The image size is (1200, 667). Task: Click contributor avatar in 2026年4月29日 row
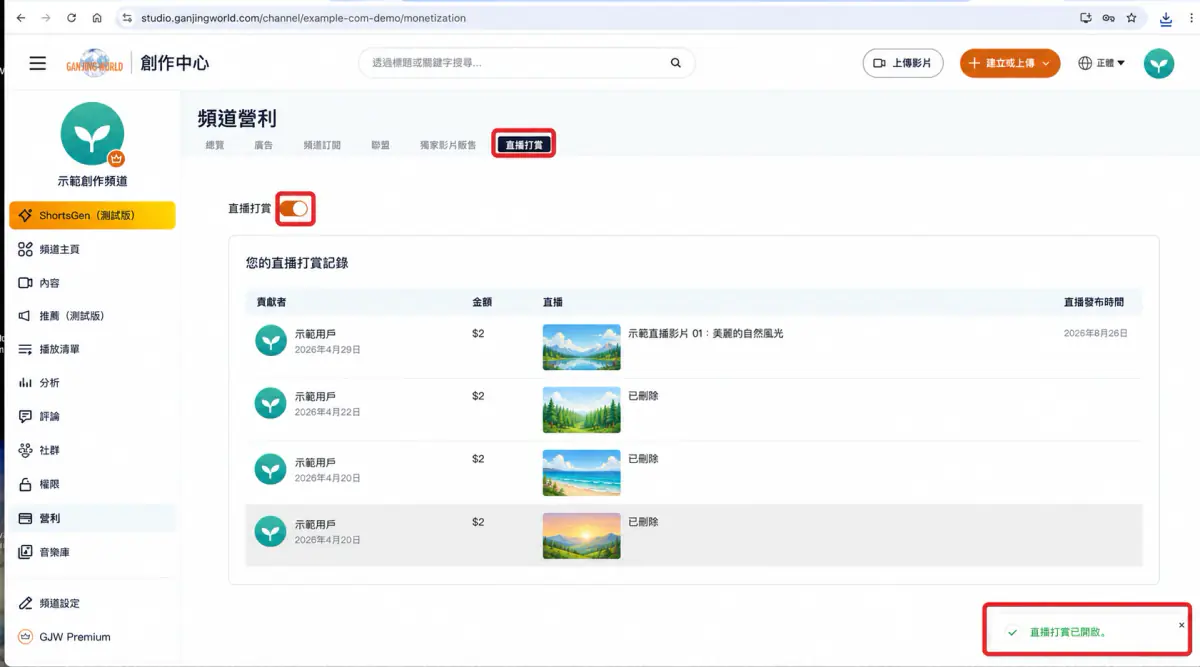click(270, 341)
